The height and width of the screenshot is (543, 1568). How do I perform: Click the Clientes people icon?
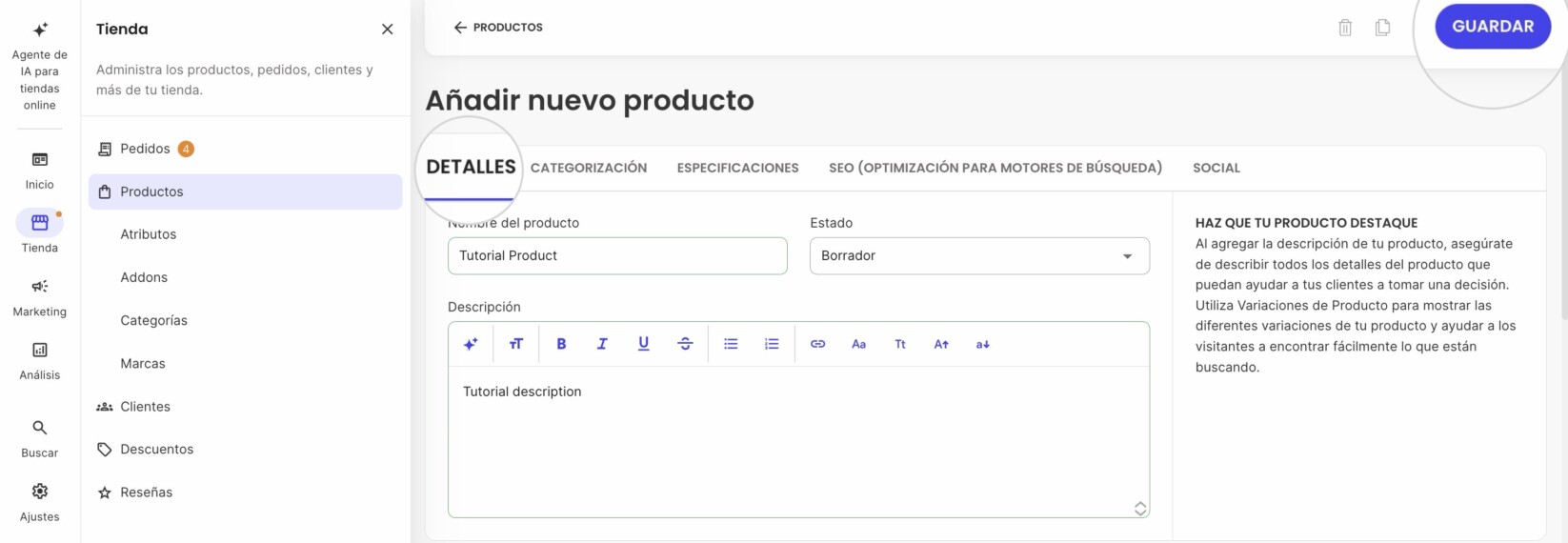coord(105,407)
